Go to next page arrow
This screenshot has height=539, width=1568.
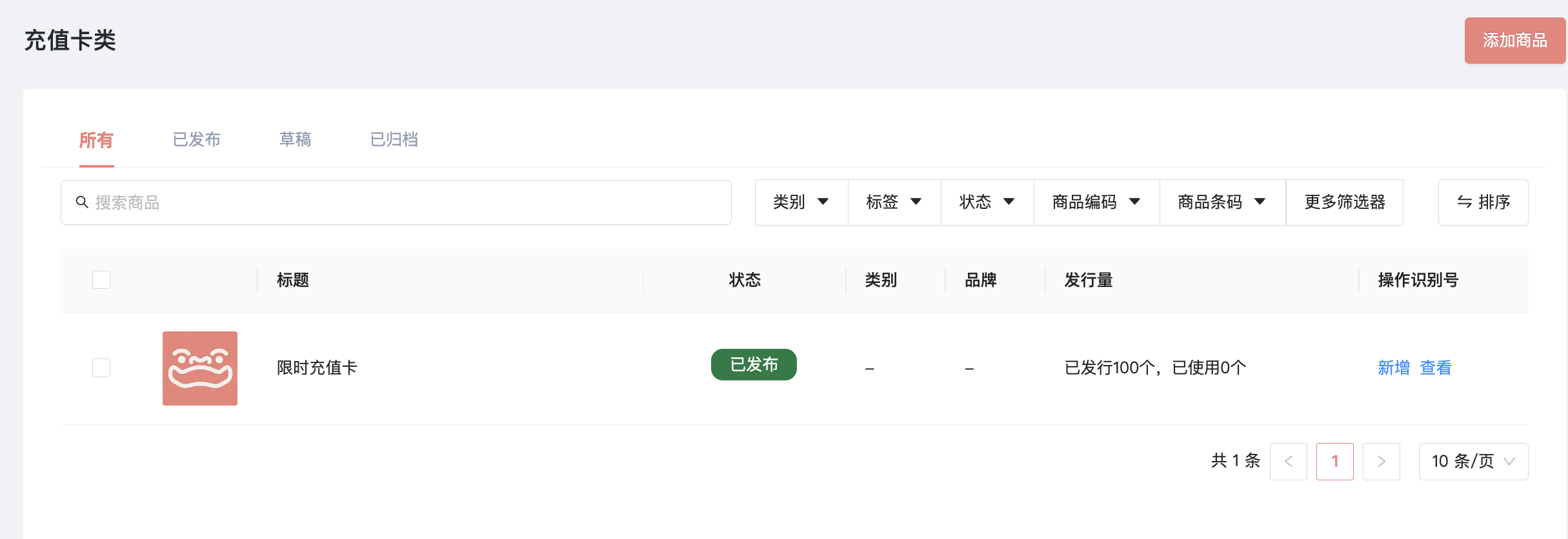(1381, 462)
